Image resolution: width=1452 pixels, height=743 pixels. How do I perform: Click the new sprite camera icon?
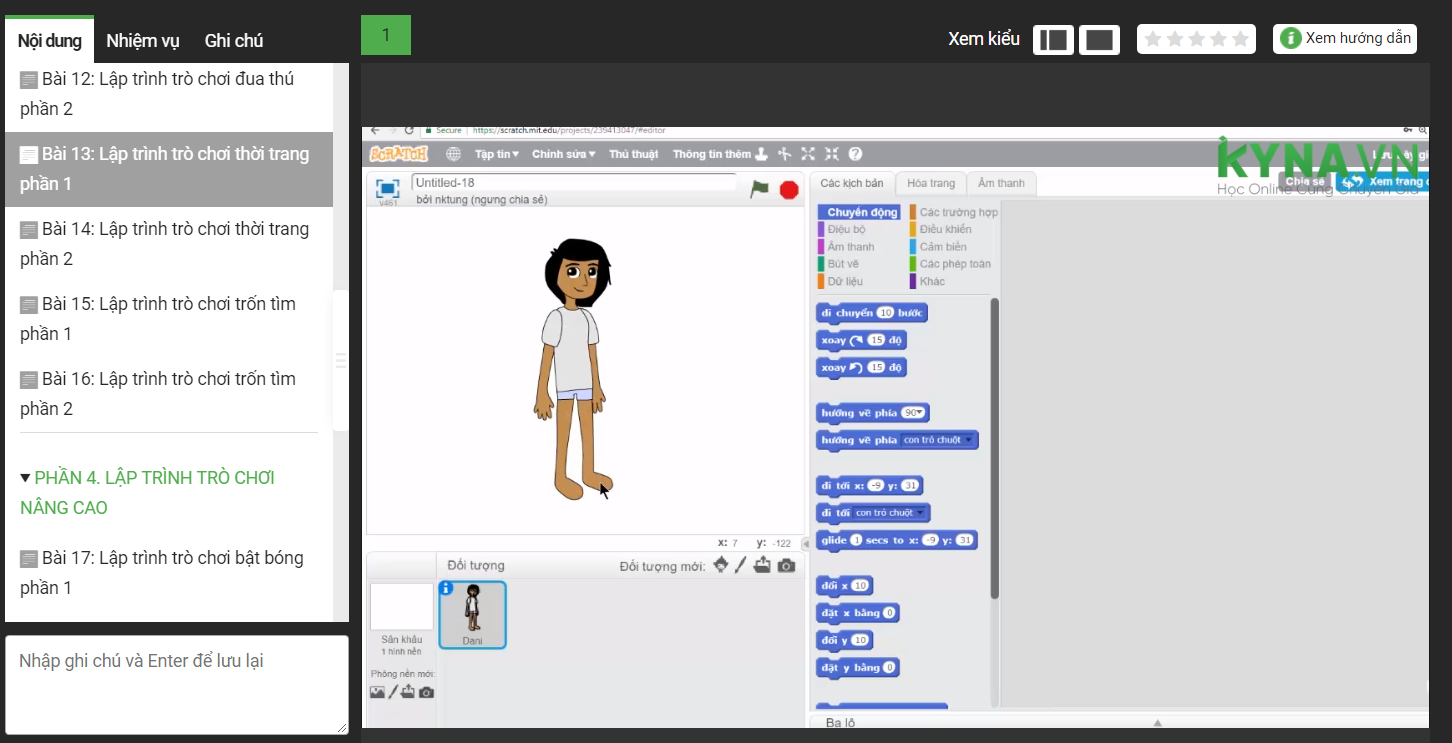pyautogui.click(x=787, y=565)
